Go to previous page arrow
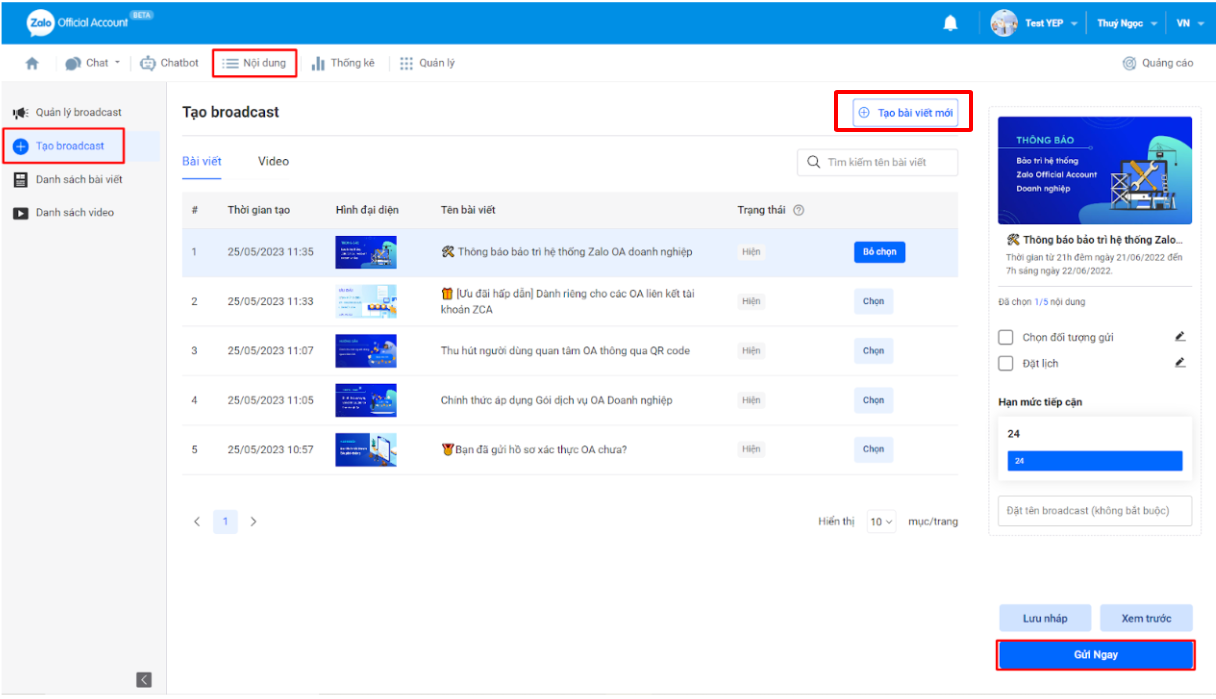 tap(197, 522)
